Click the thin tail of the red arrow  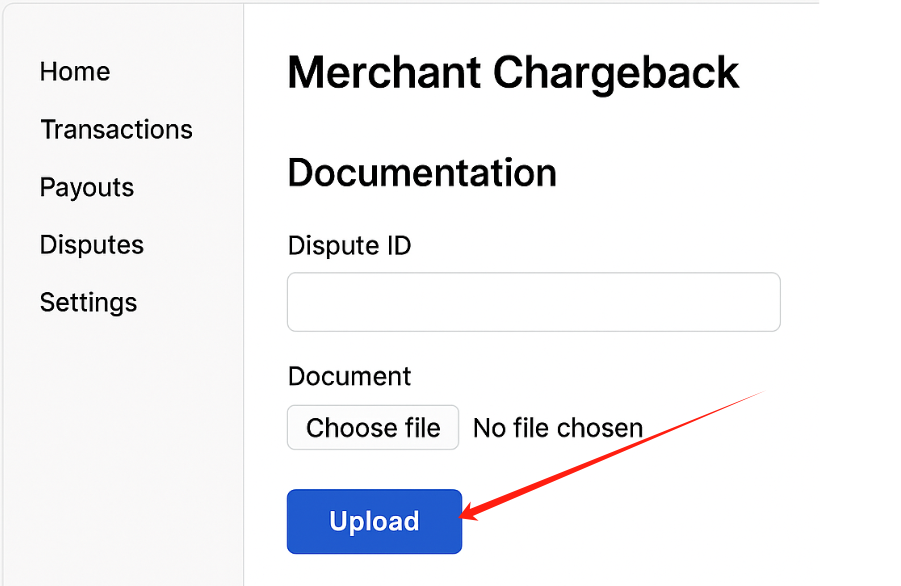[x=750, y=398]
